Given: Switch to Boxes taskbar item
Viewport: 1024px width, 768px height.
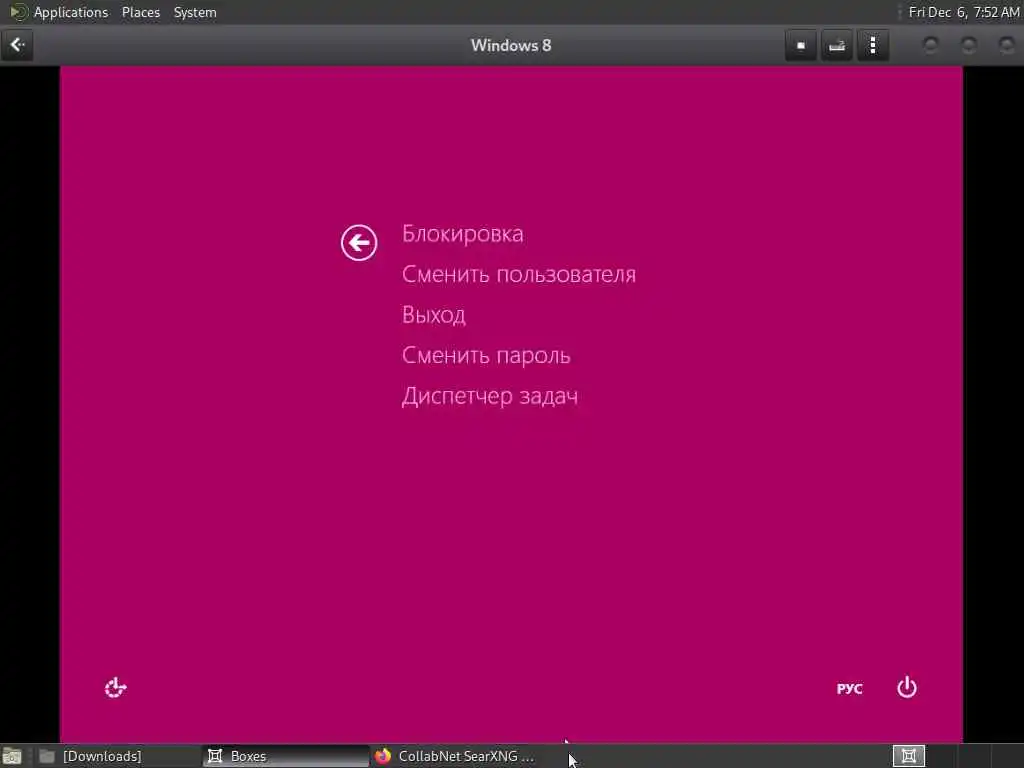Looking at the screenshot, I should (285, 756).
